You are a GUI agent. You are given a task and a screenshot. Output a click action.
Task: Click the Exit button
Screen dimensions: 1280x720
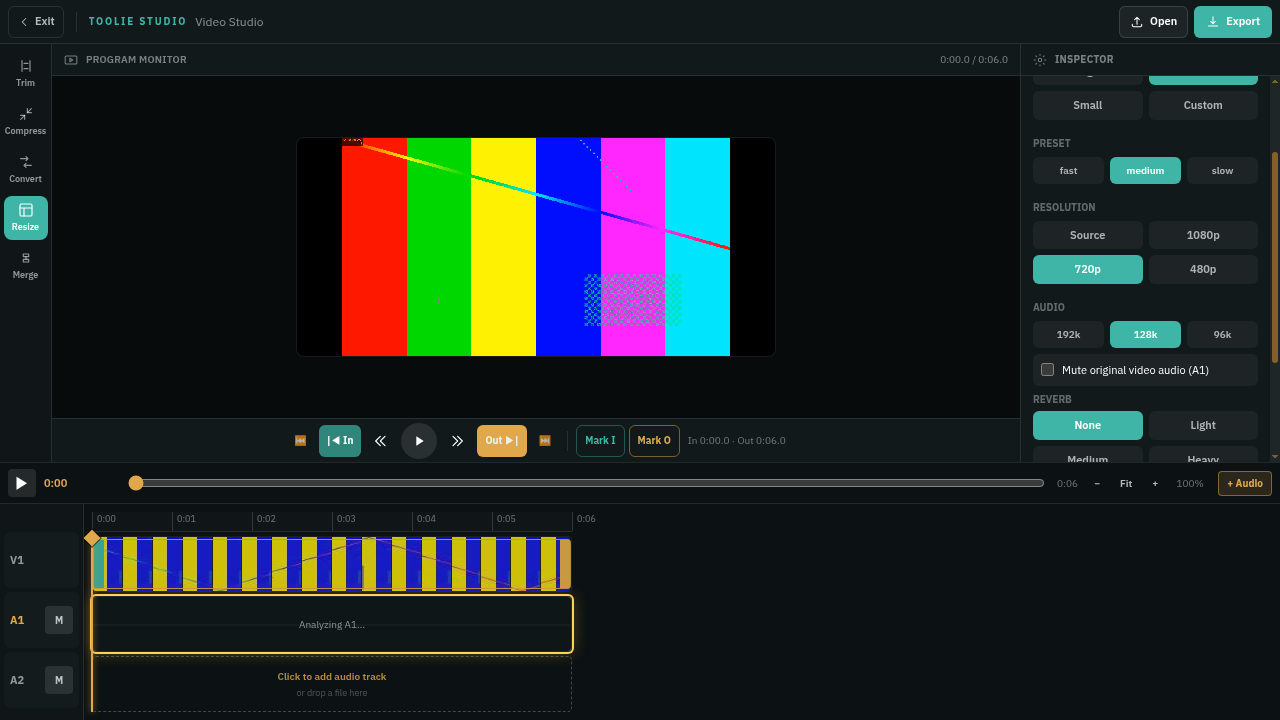coord(36,22)
